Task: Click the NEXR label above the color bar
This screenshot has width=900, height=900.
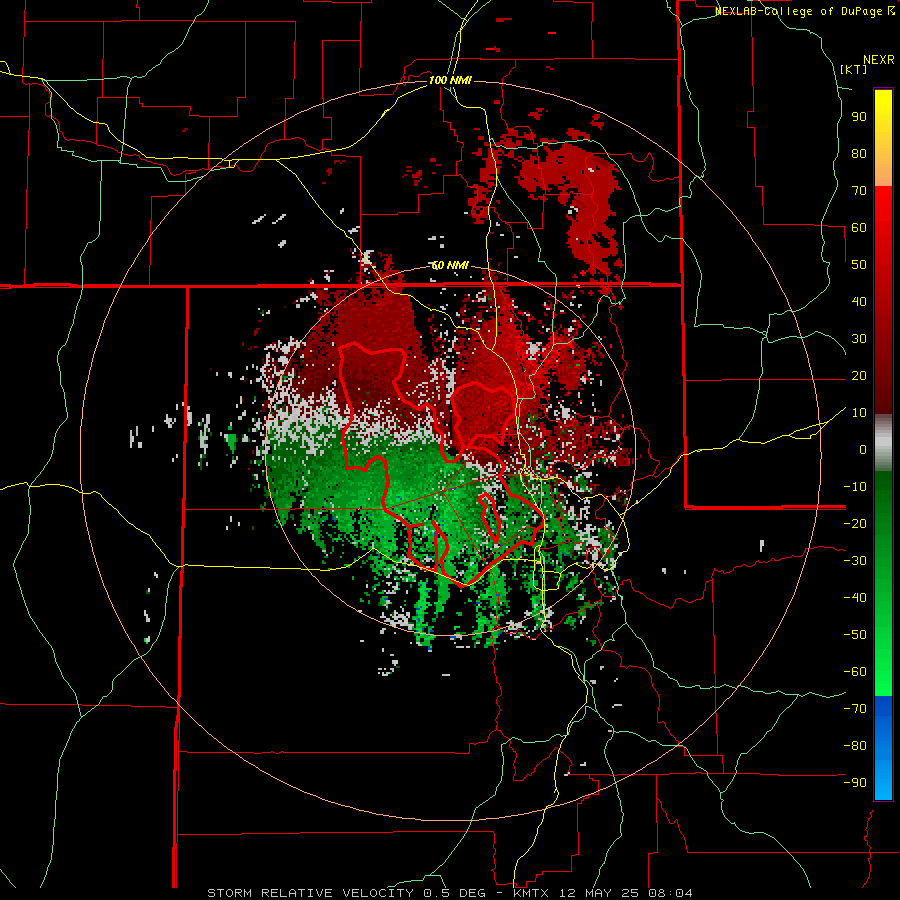Action: click(x=879, y=60)
